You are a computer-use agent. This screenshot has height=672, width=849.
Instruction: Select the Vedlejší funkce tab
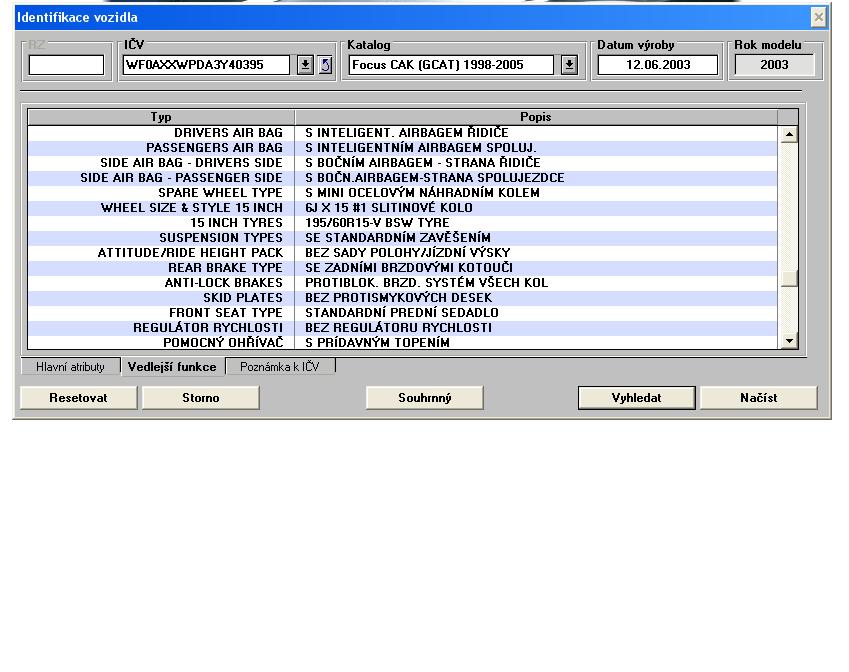pos(172,367)
